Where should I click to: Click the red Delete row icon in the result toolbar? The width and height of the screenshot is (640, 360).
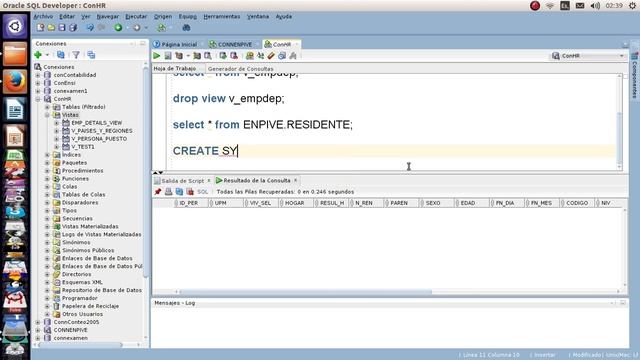pos(190,191)
